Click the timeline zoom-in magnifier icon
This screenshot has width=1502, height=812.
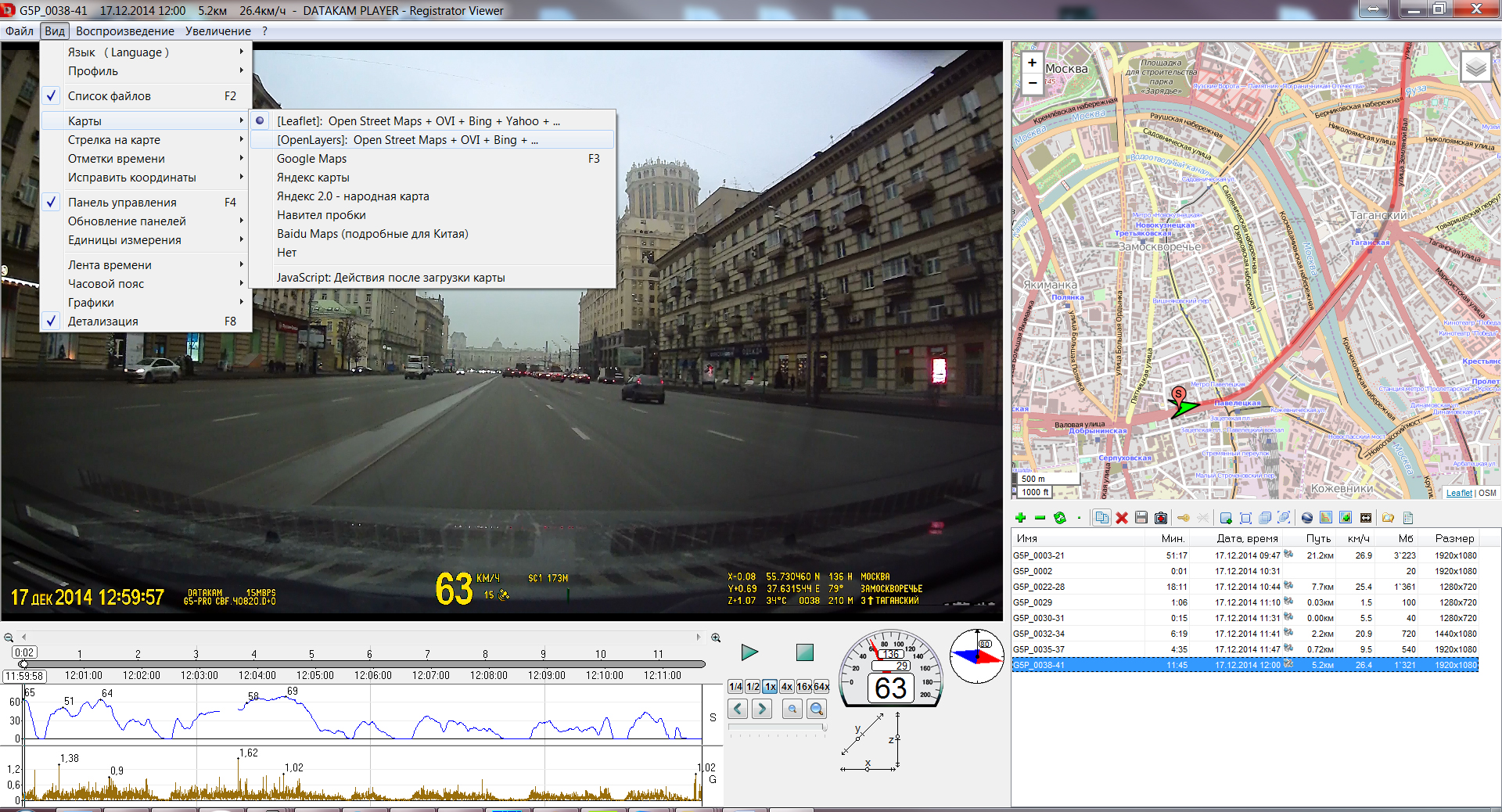pos(716,638)
